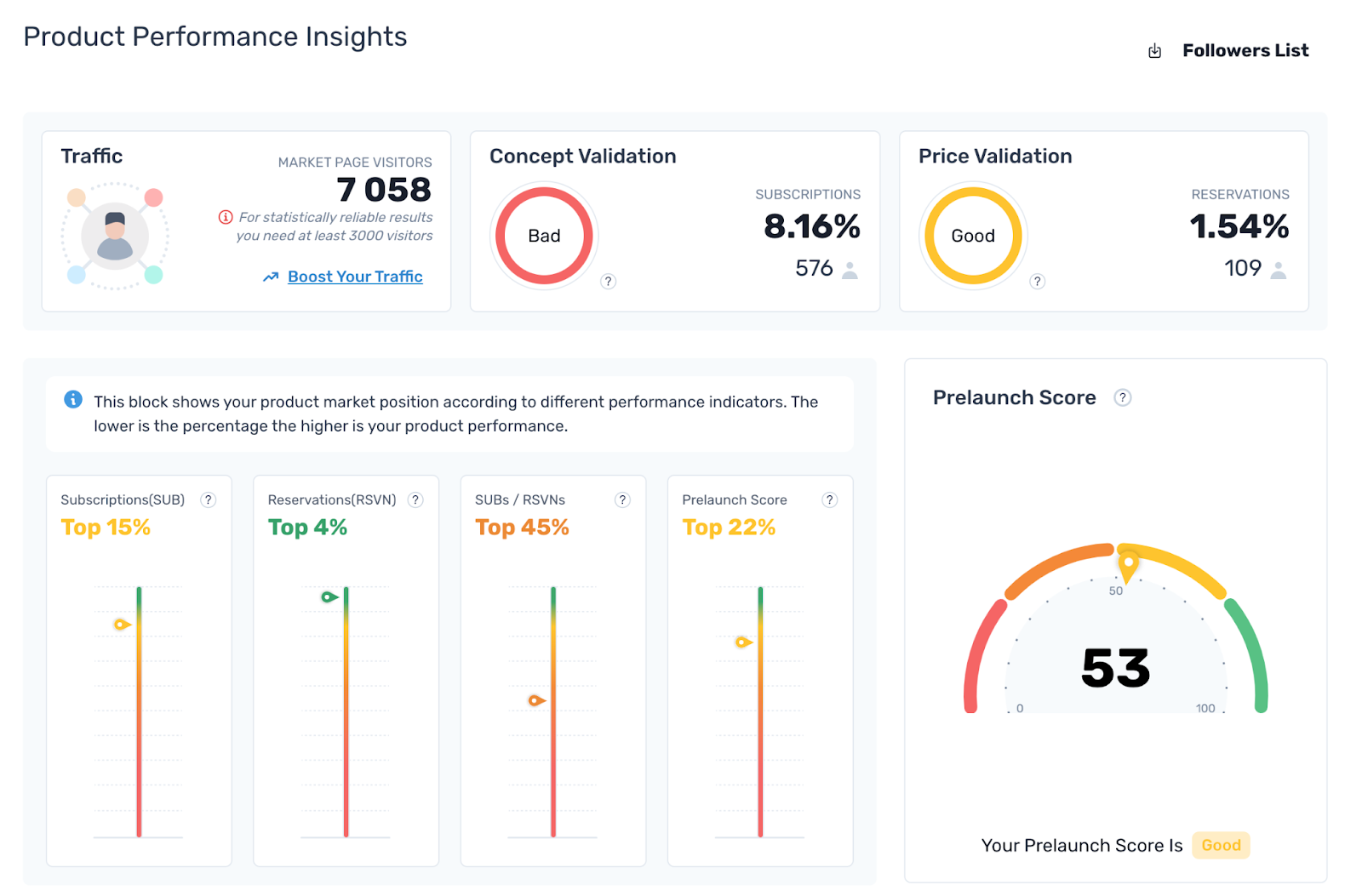Click the 109 reservations count
Image resolution: width=1362 pixels, height=896 pixels.
click(x=1243, y=268)
